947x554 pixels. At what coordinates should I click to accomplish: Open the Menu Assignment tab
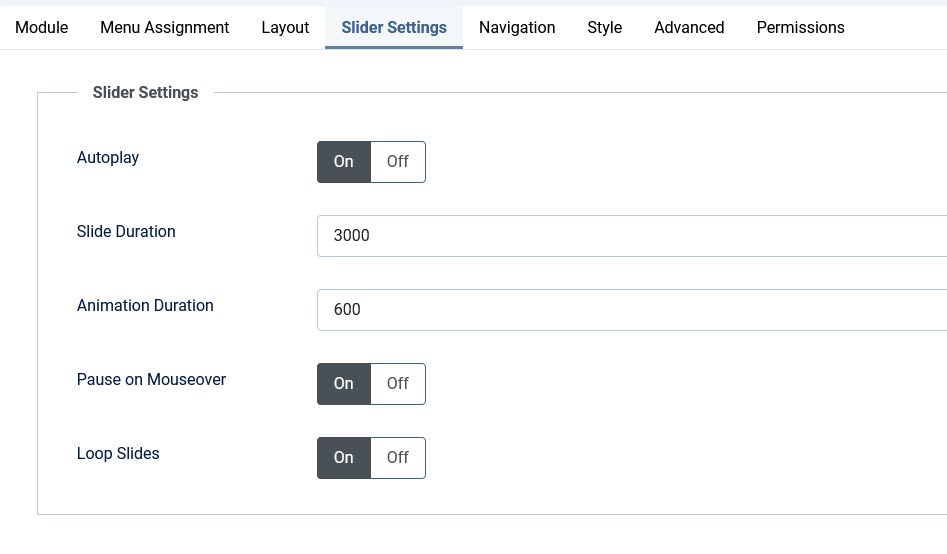click(x=164, y=27)
